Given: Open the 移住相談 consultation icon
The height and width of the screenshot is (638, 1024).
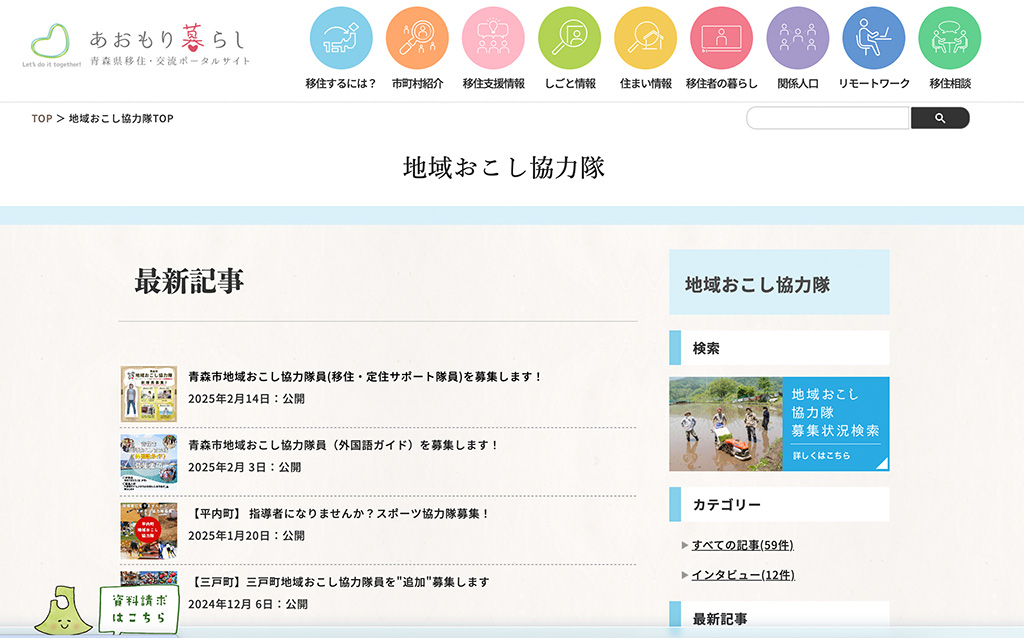Looking at the screenshot, I should coord(949,38).
